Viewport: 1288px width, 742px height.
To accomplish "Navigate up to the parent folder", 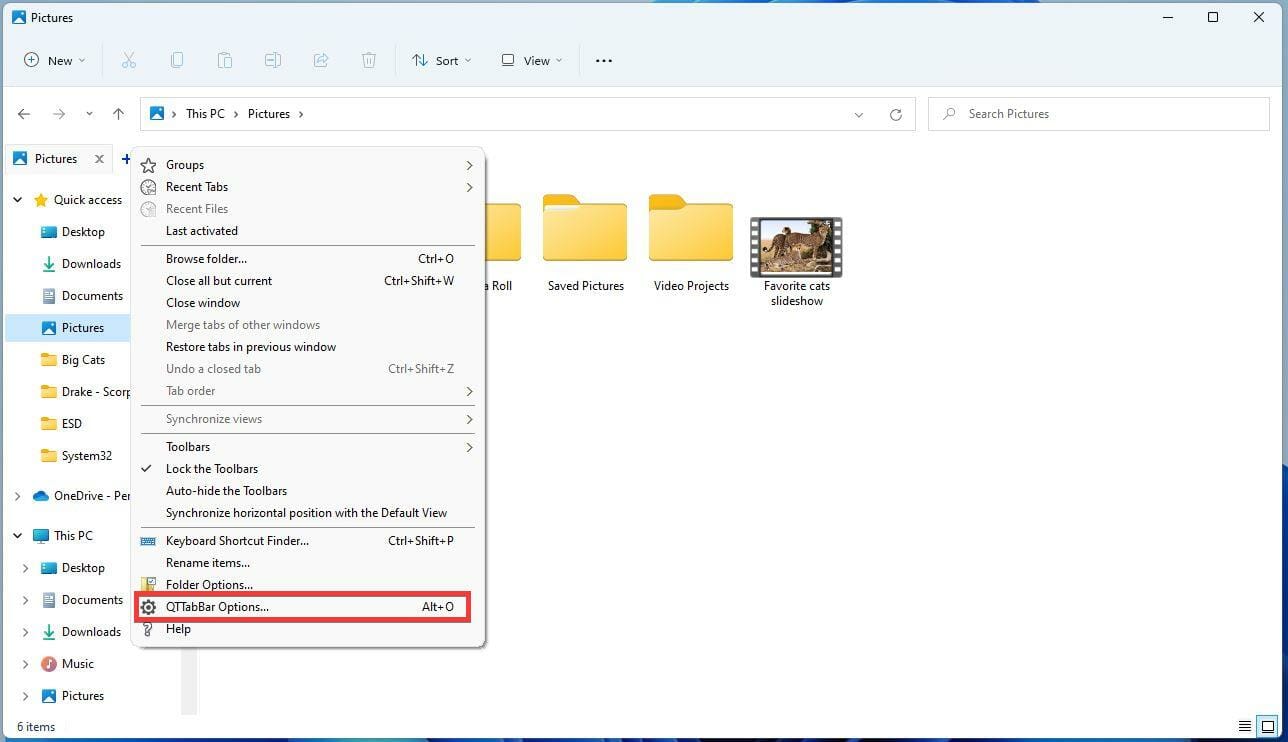I will point(118,113).
